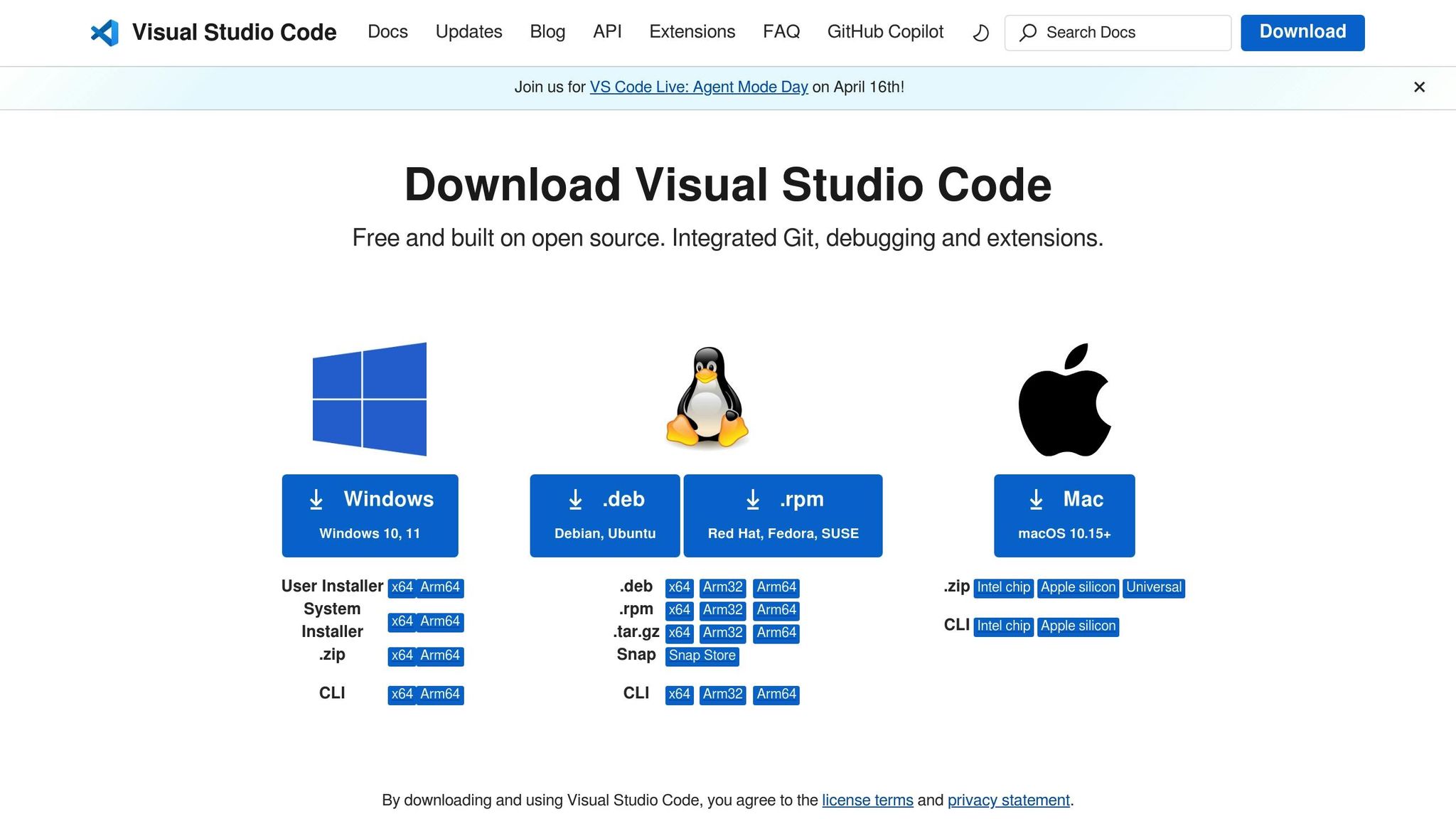The width and height of the screenshot is (1456, 819).
Task: Select x64 in the Linux .deb row
Action: tap(679, 588)
